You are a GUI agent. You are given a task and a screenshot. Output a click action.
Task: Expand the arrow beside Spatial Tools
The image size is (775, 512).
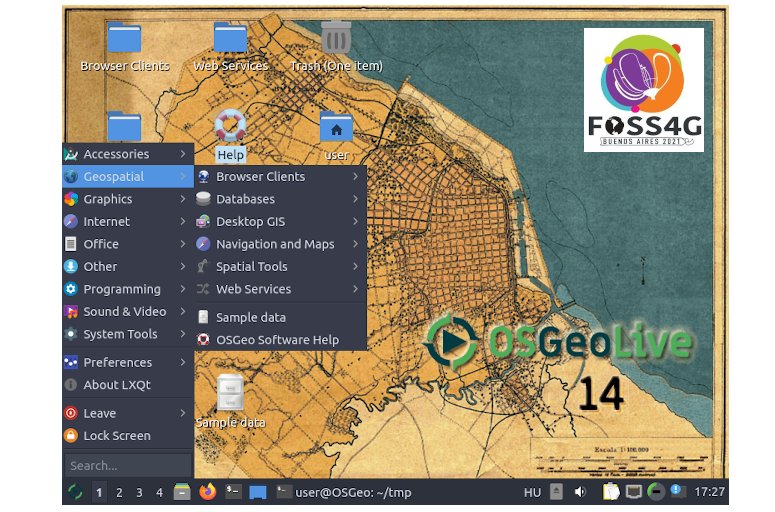tap(355, 266)
